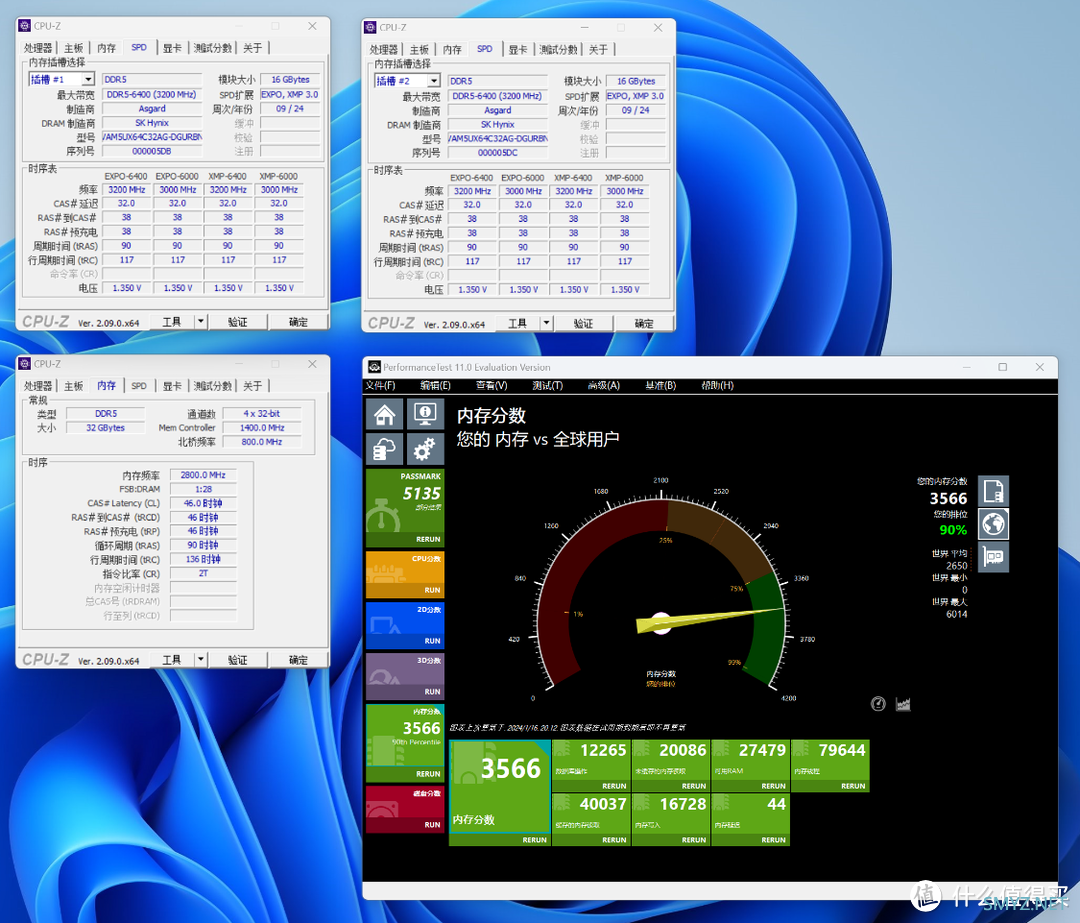Select the red disk score tile
1080x923 pixels.
(x=404, y=809)
